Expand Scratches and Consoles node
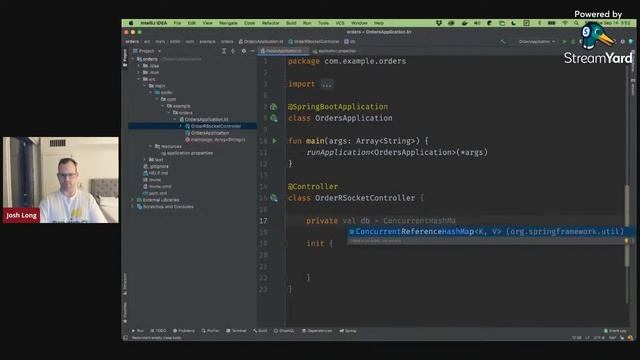640x360 pixels. pyautogui.click(x=133, y=207)
